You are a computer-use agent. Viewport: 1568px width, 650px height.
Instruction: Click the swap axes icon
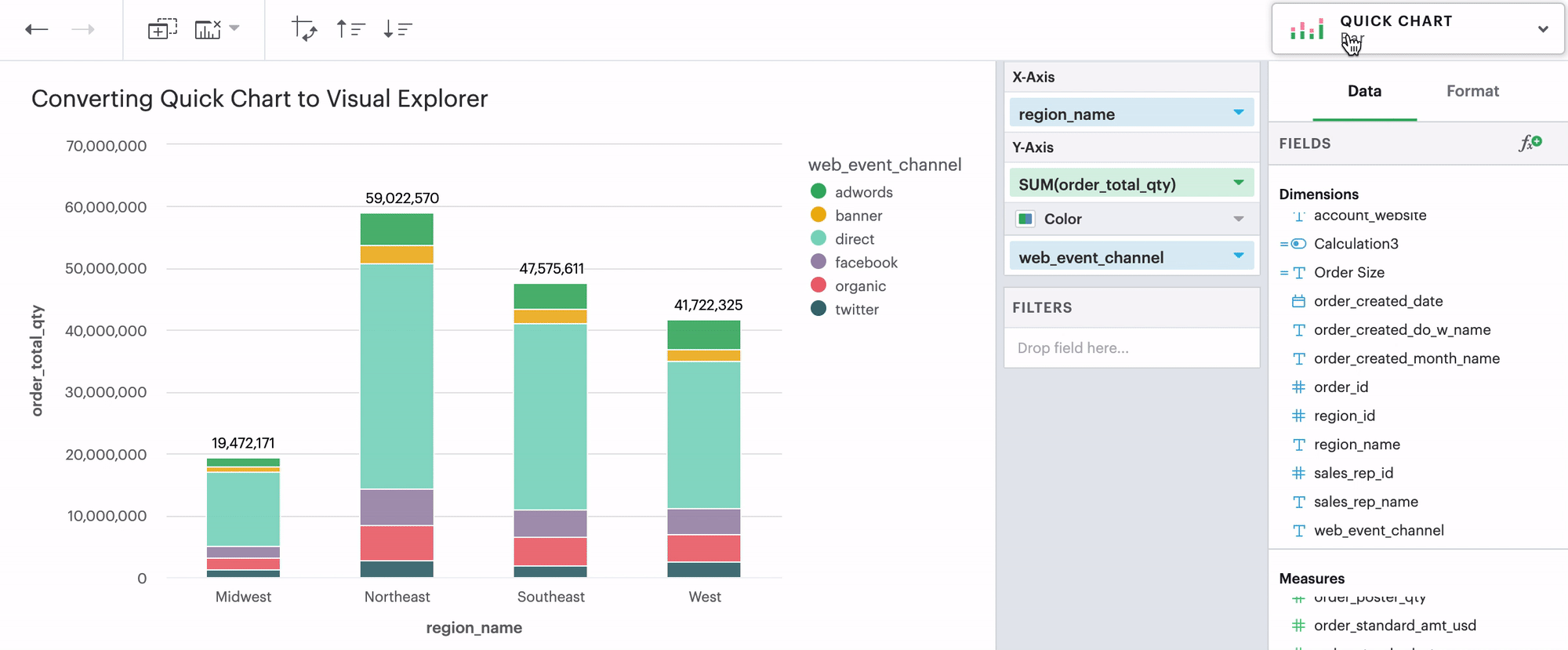pyautogui.click(x=304, y=30)
